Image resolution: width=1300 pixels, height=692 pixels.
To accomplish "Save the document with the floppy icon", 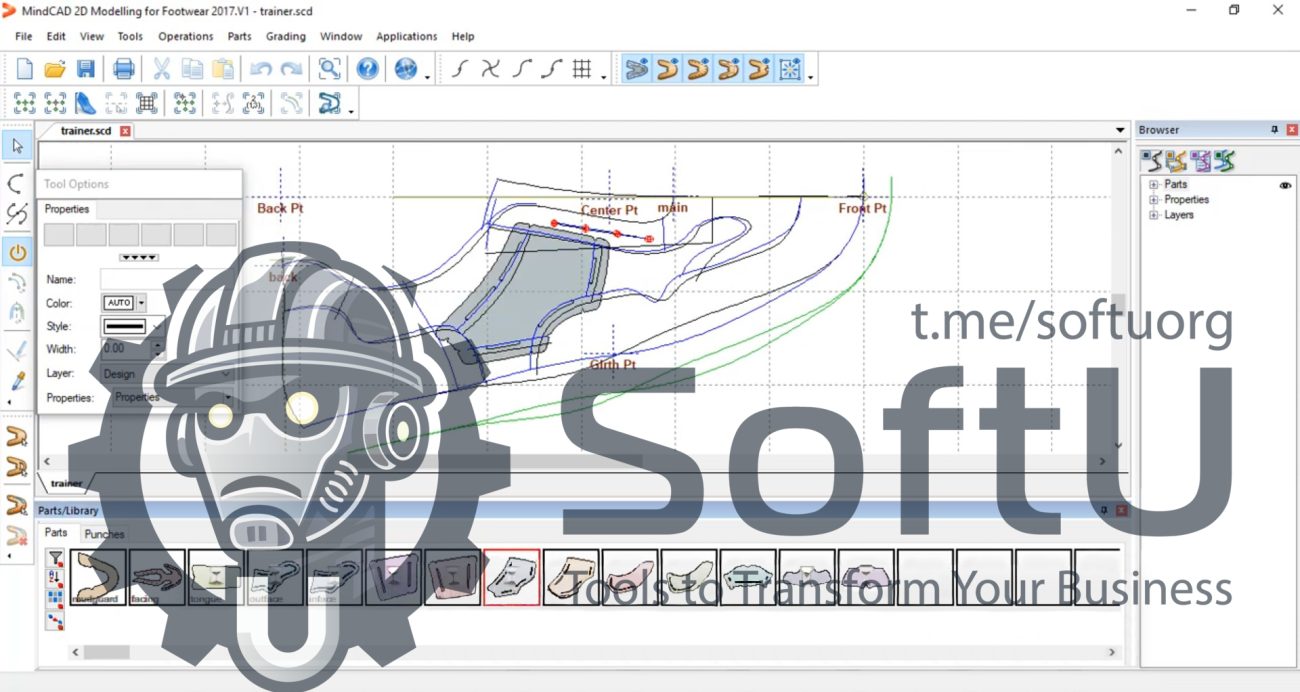I will click(86, 69).
